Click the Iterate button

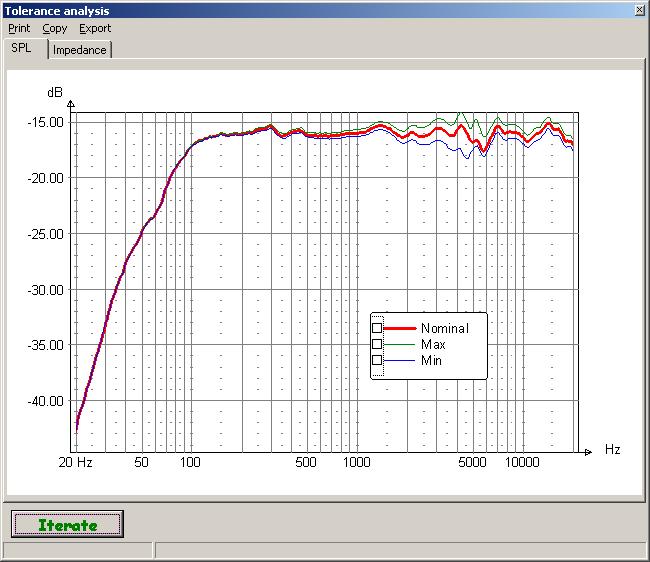(x=67, y=525)
